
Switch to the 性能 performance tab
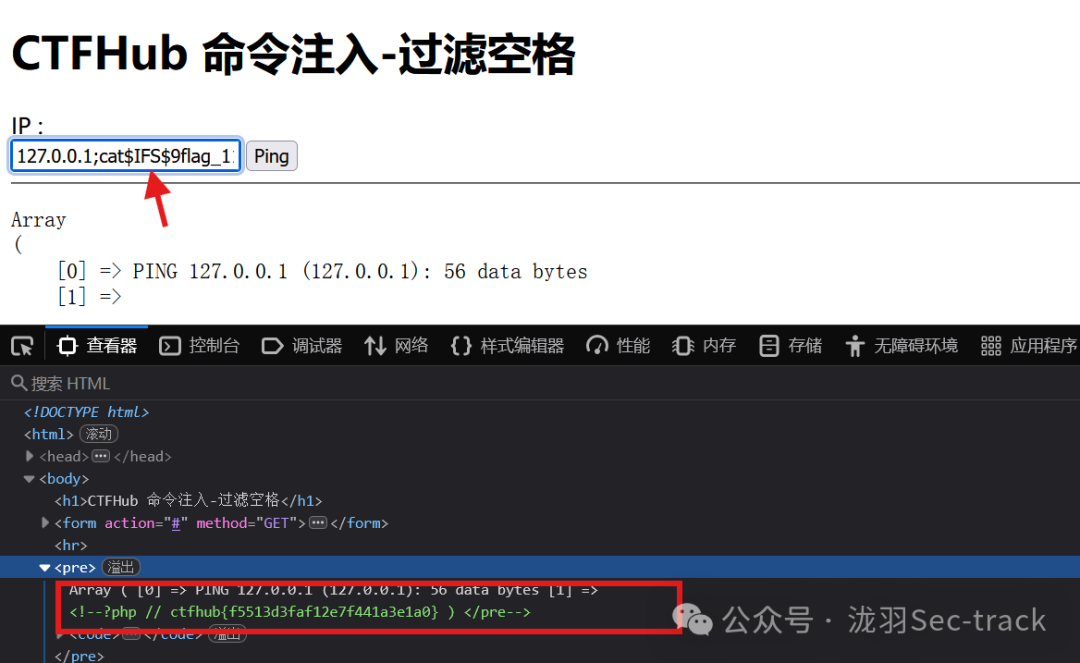pyautogui.click(x=618, y=346)
